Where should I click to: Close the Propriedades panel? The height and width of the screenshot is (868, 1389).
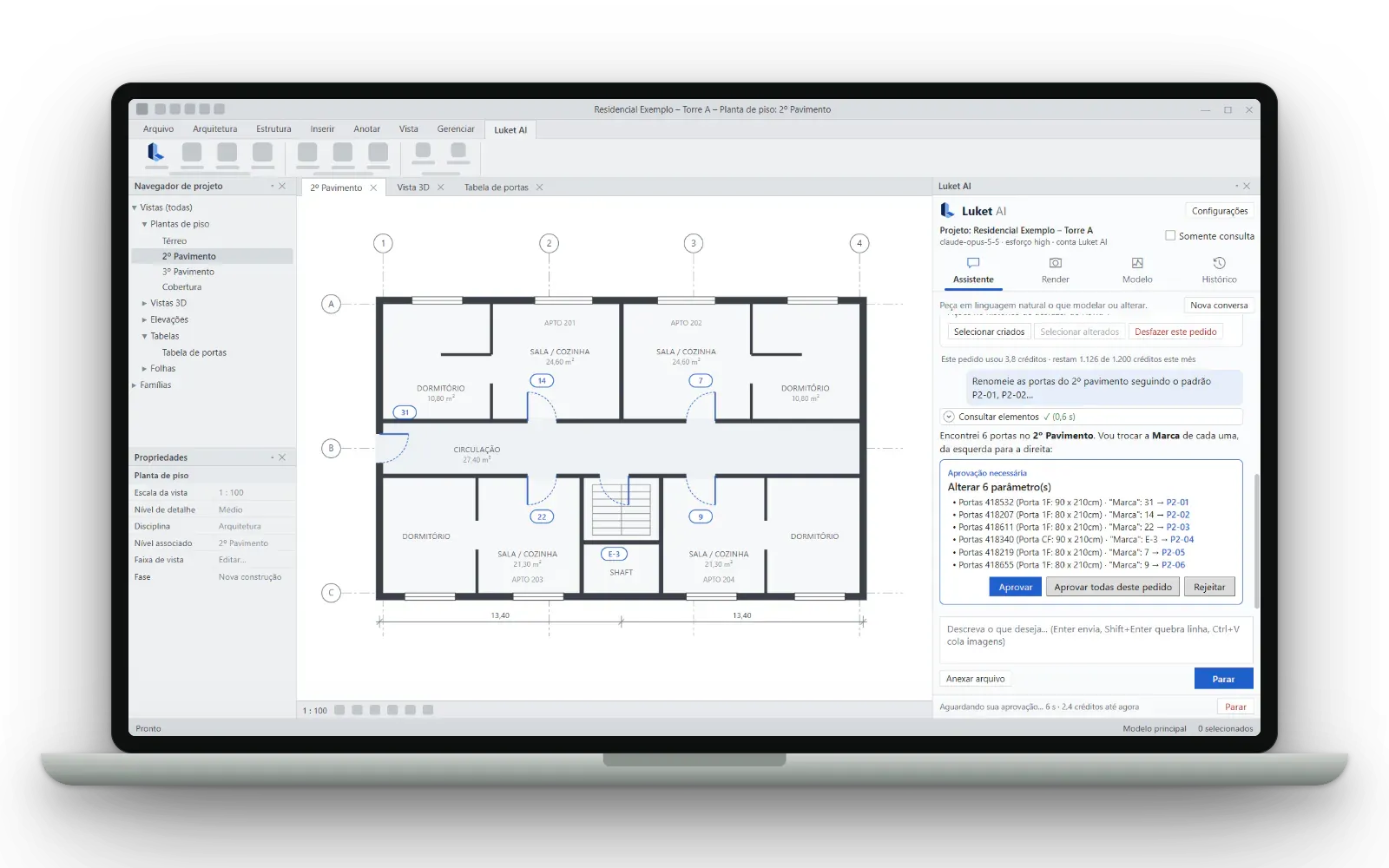pyautogui.click(x=282, y=457)
